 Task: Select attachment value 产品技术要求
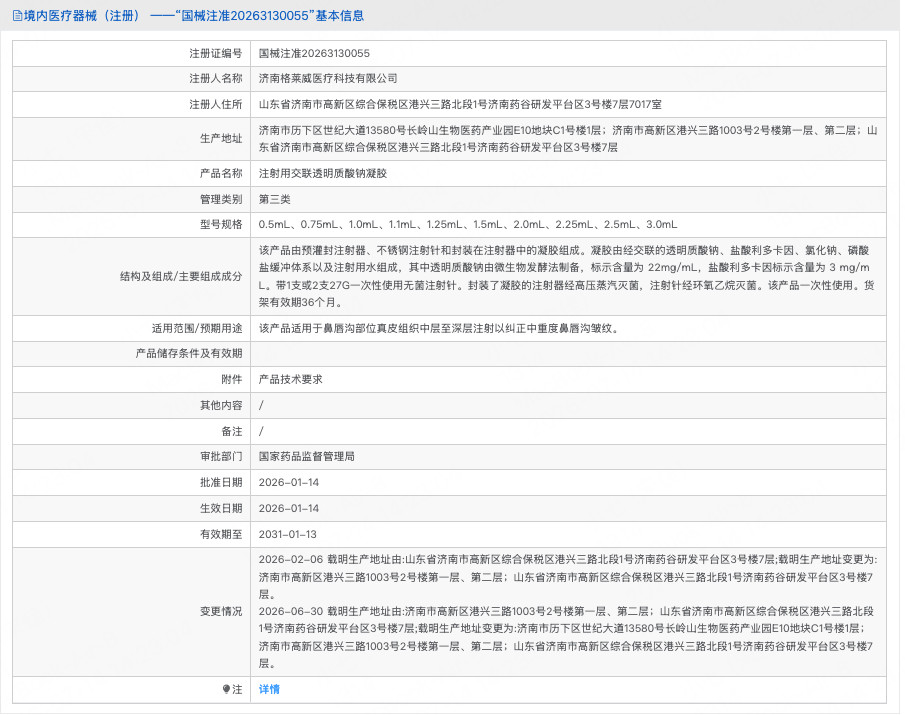[290, 379]
